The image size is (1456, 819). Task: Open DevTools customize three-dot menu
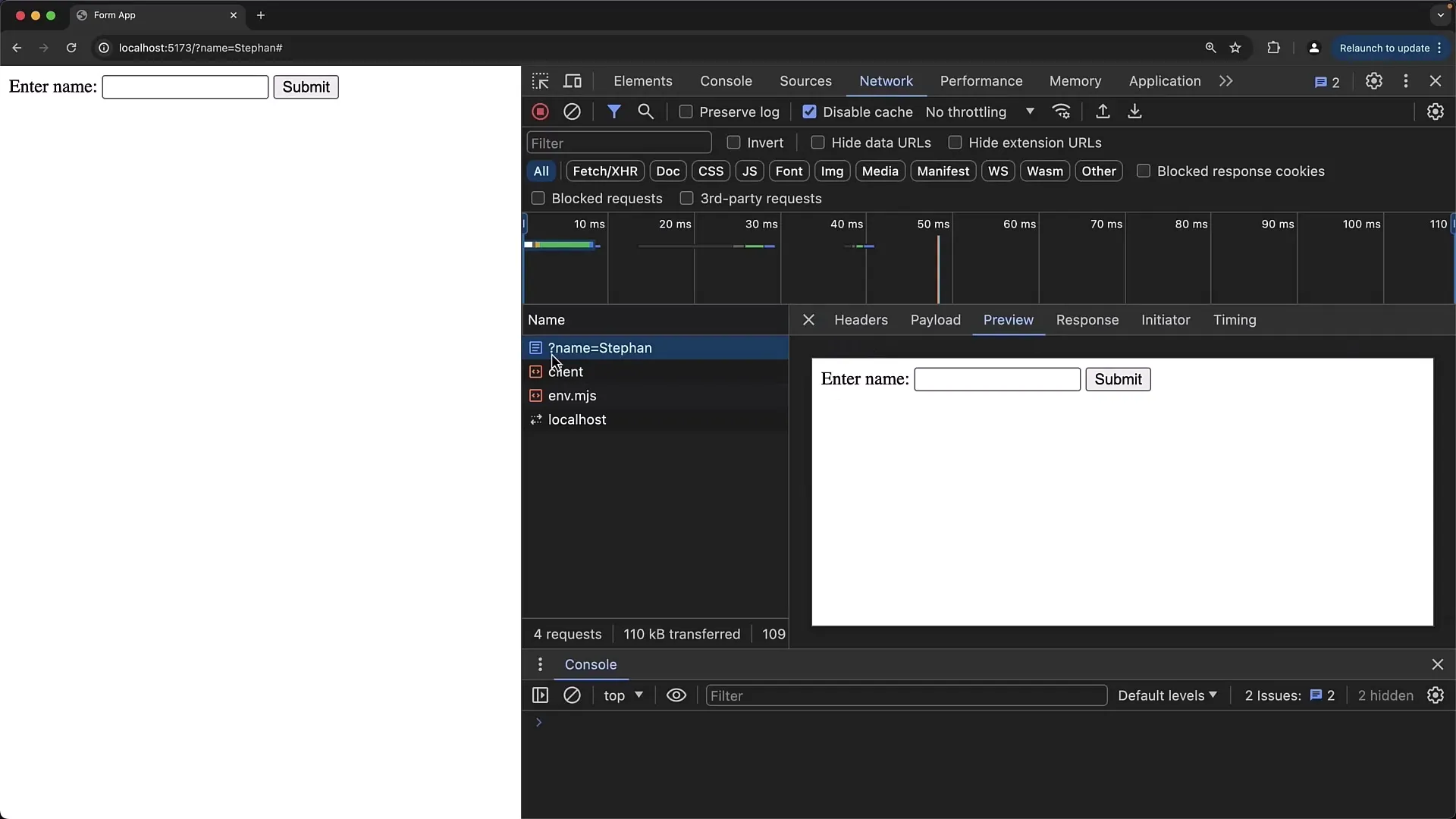coord(1405,81)
